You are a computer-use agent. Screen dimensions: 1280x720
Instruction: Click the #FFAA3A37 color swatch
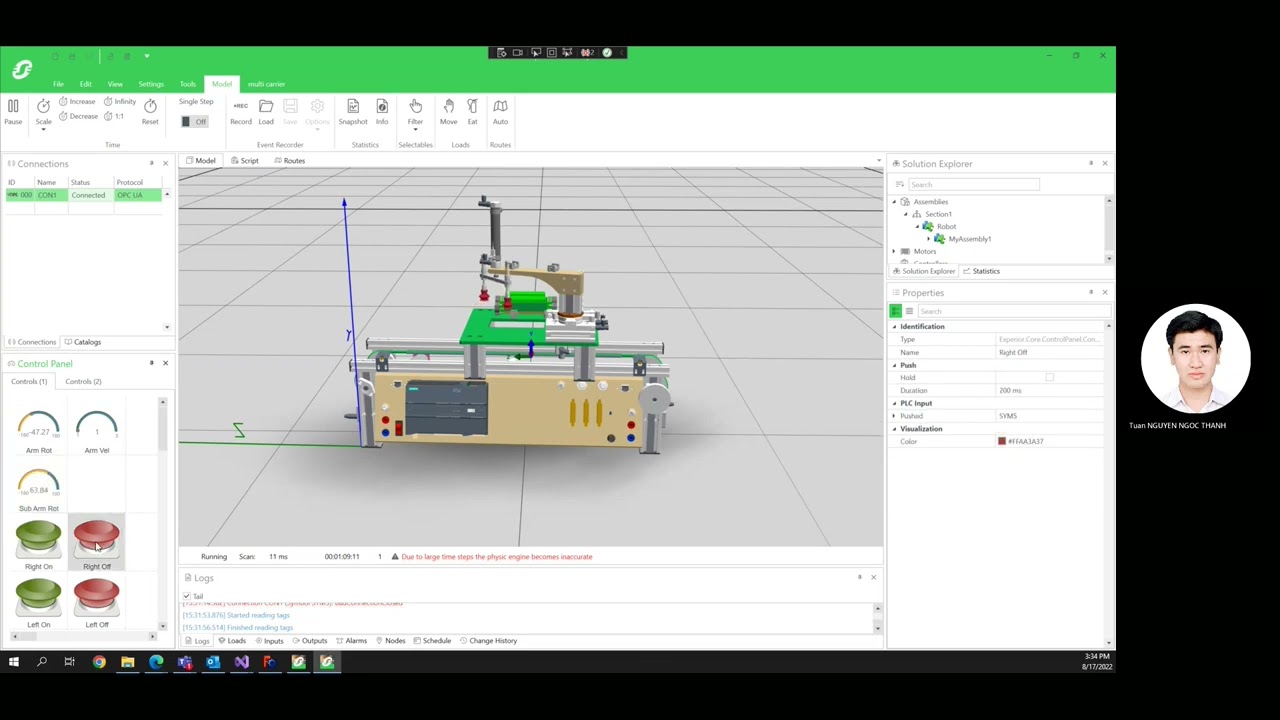1002,441
